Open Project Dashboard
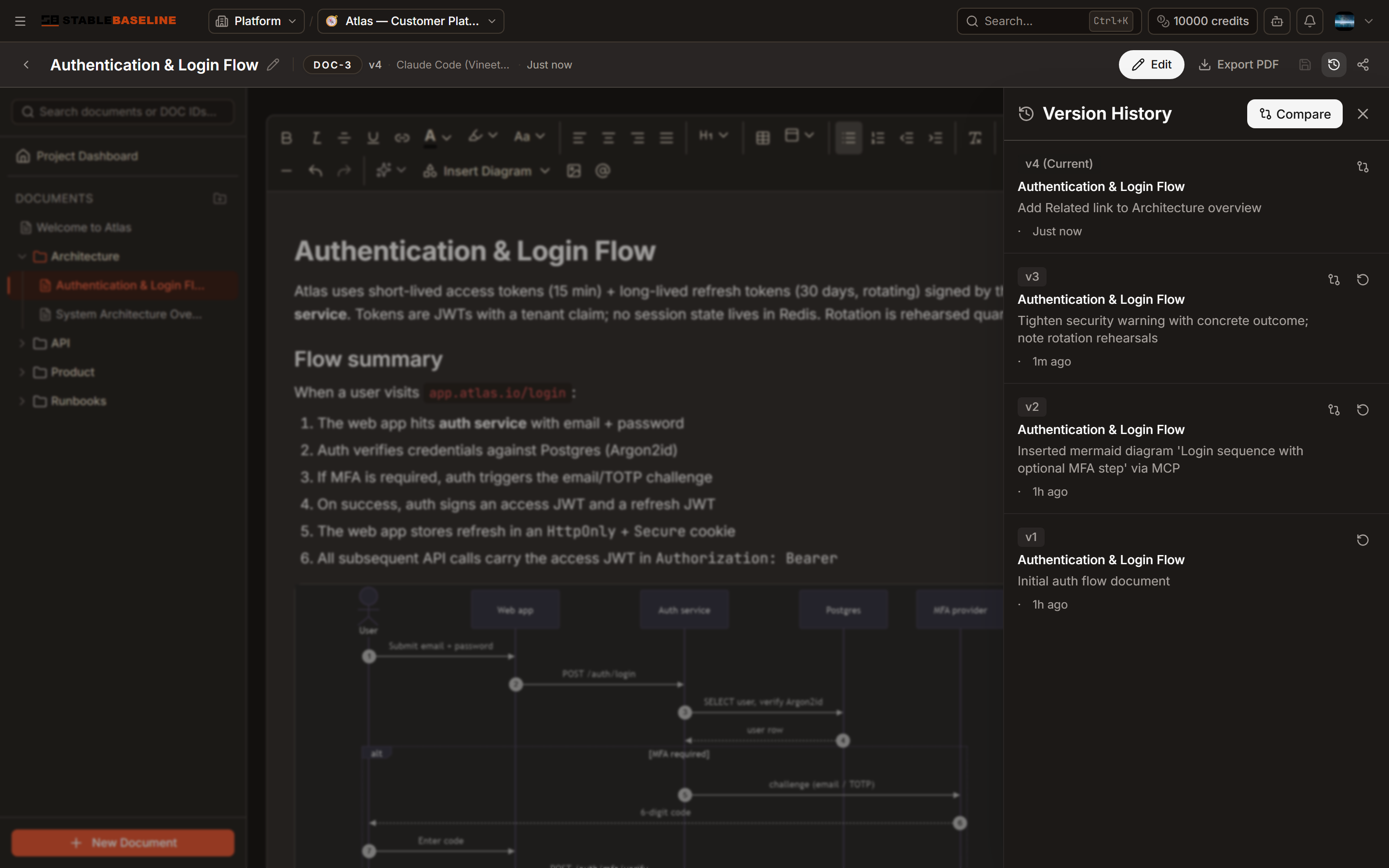This screenshot has width=1389, height=868. pyautogui.click(x=78, y=156)
